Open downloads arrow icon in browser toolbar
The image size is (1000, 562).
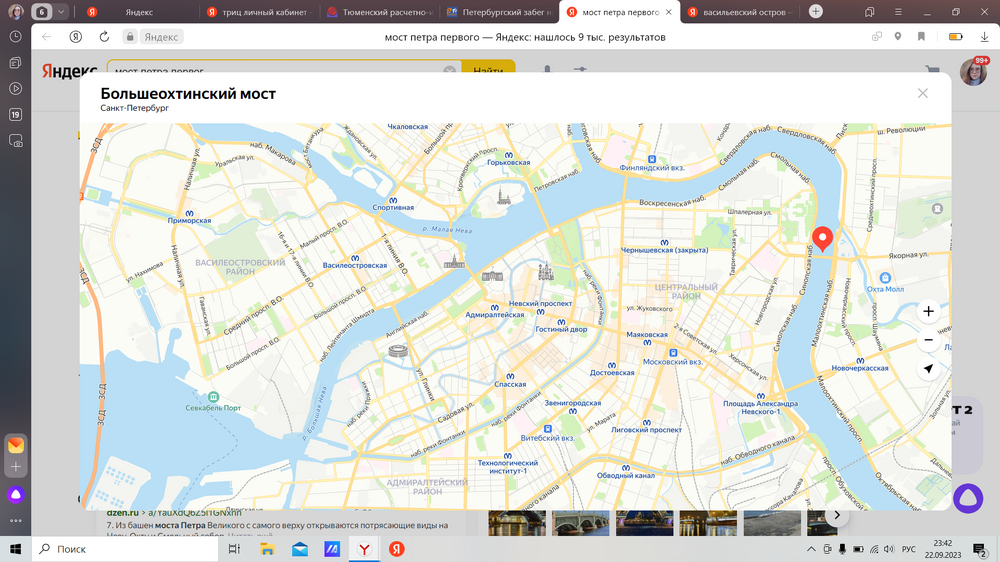click(984, 37)
